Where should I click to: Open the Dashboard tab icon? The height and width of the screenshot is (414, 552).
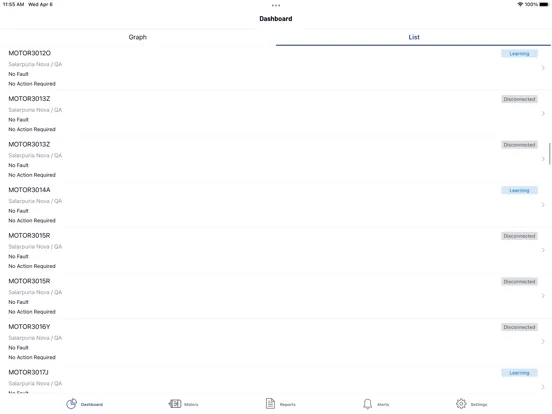[71, 404]
